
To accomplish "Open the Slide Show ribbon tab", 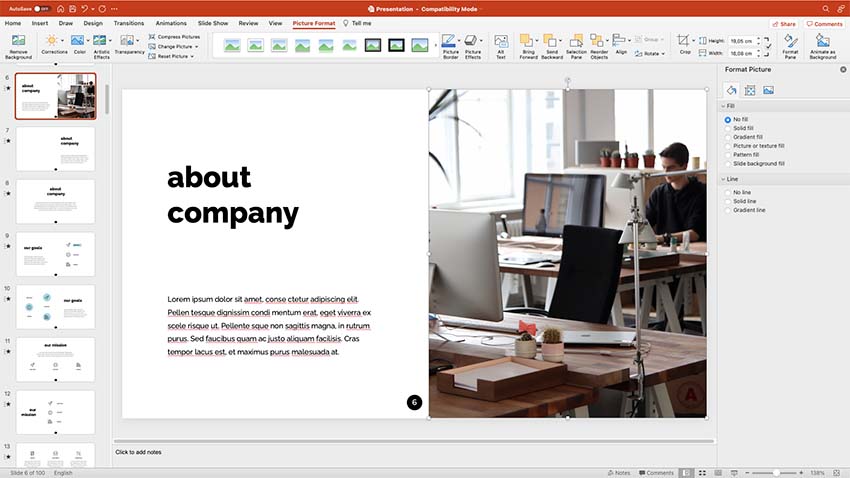I will [x=211, y=22].
